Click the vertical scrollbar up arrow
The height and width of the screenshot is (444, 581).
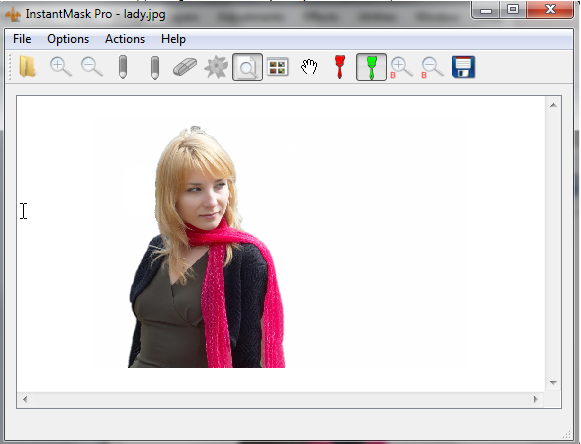[x=553, y=105]
